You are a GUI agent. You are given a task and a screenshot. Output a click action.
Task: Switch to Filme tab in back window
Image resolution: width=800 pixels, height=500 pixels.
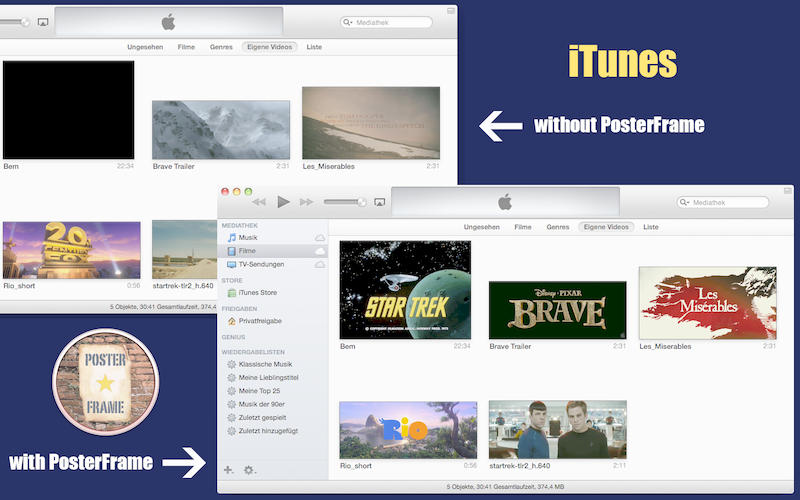[186, 47]
